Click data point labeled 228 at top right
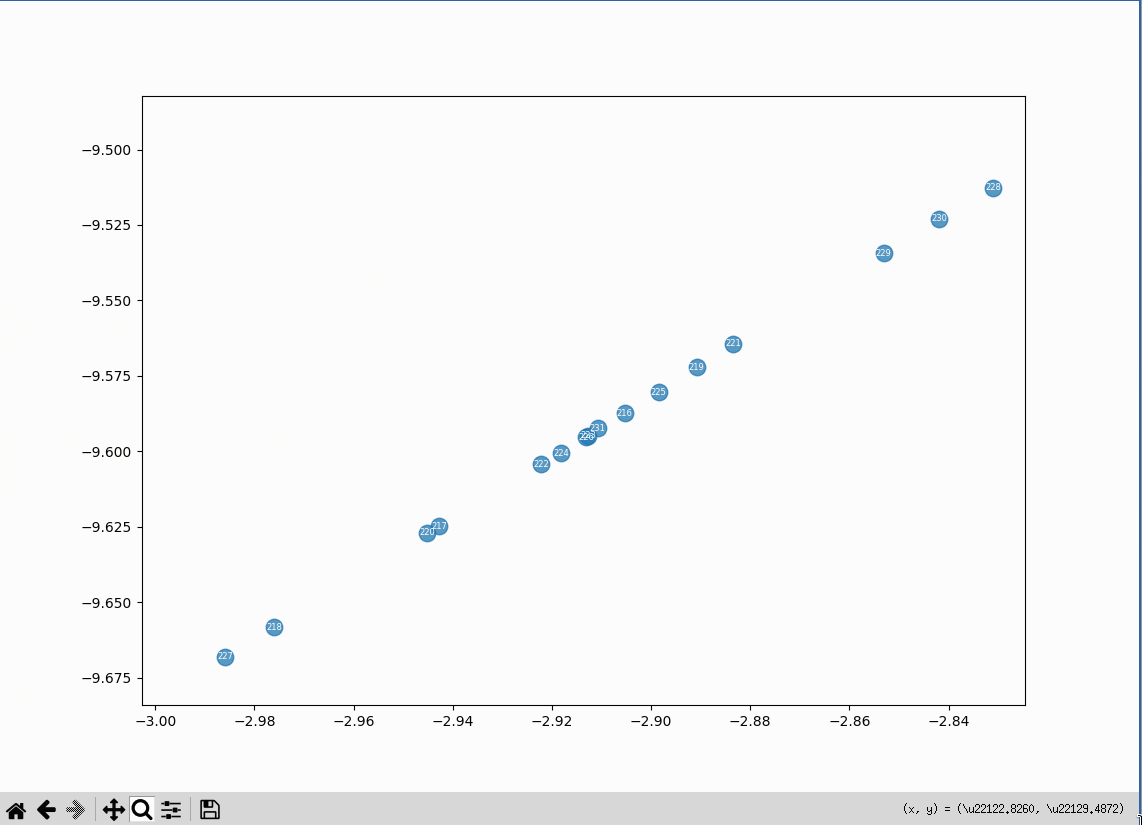 (992, 186)
